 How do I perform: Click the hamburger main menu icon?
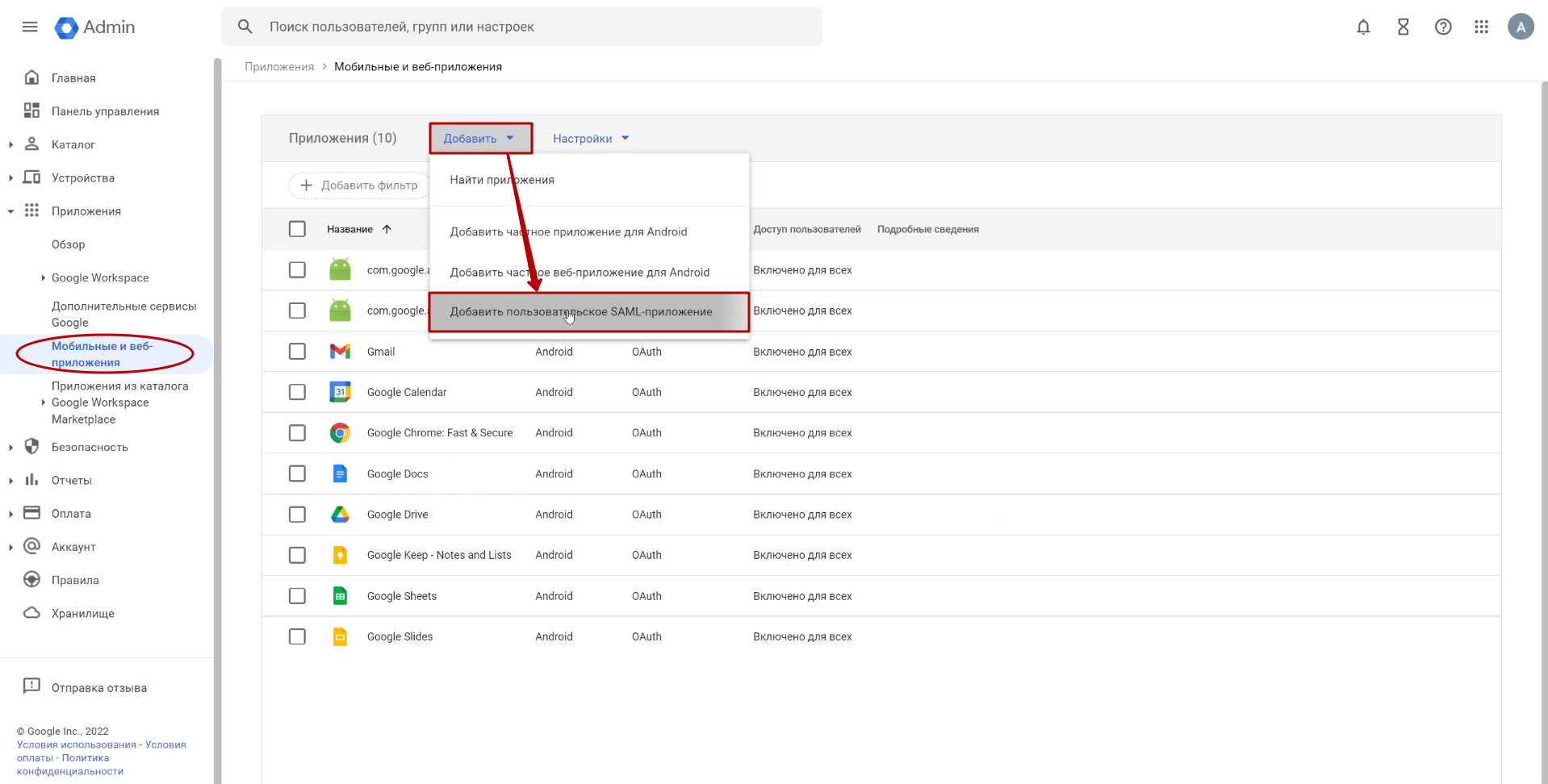(30, 27)
